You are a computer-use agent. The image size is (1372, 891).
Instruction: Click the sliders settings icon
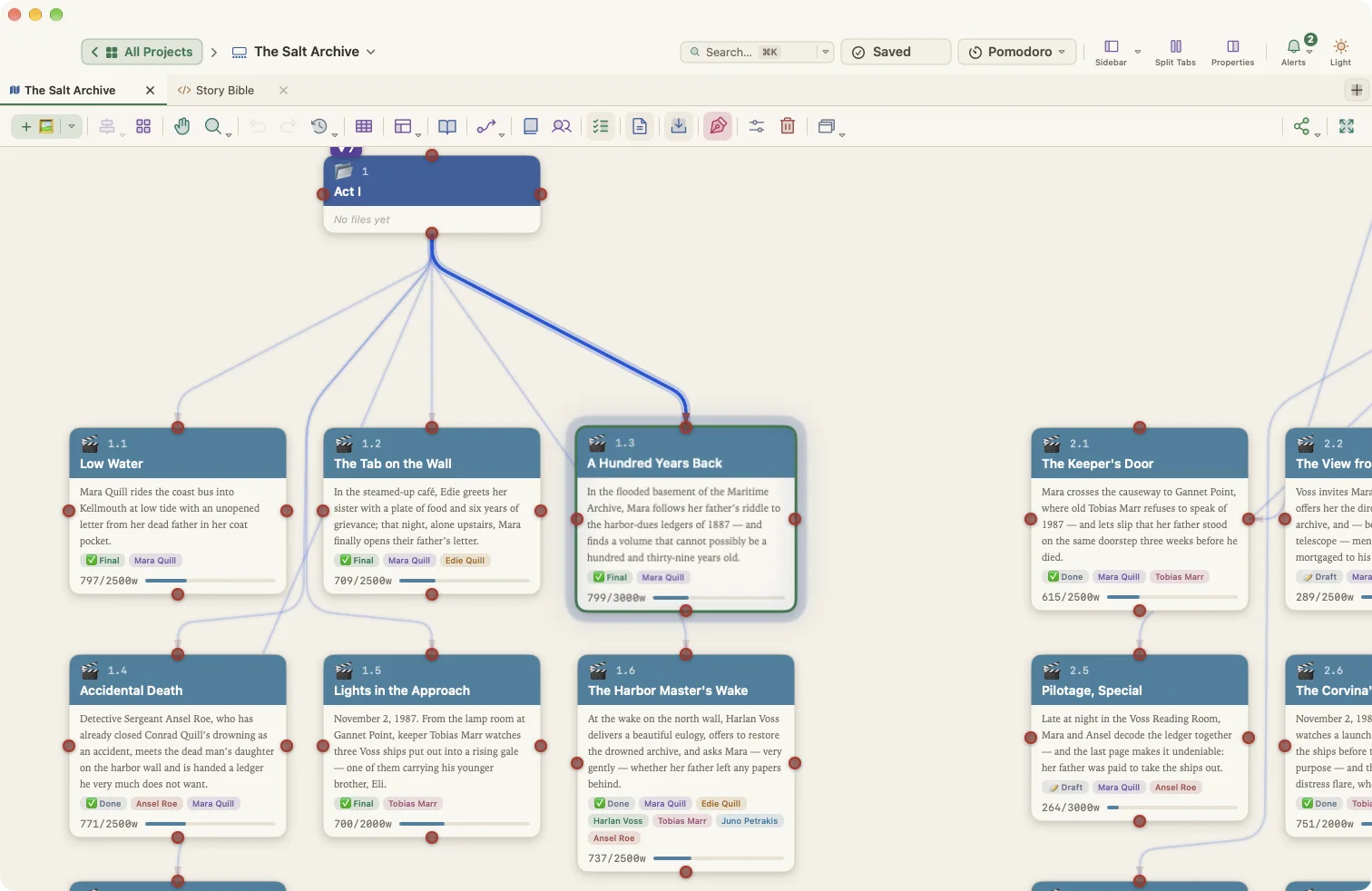click(757, 126)
